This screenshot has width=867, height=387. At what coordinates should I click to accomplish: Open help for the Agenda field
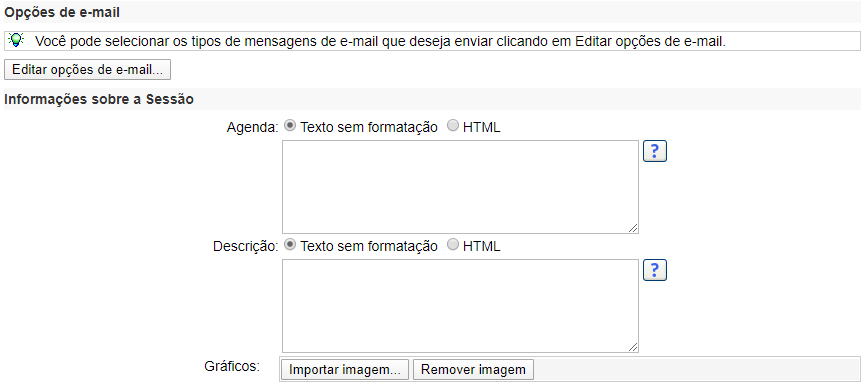(655, 151)
